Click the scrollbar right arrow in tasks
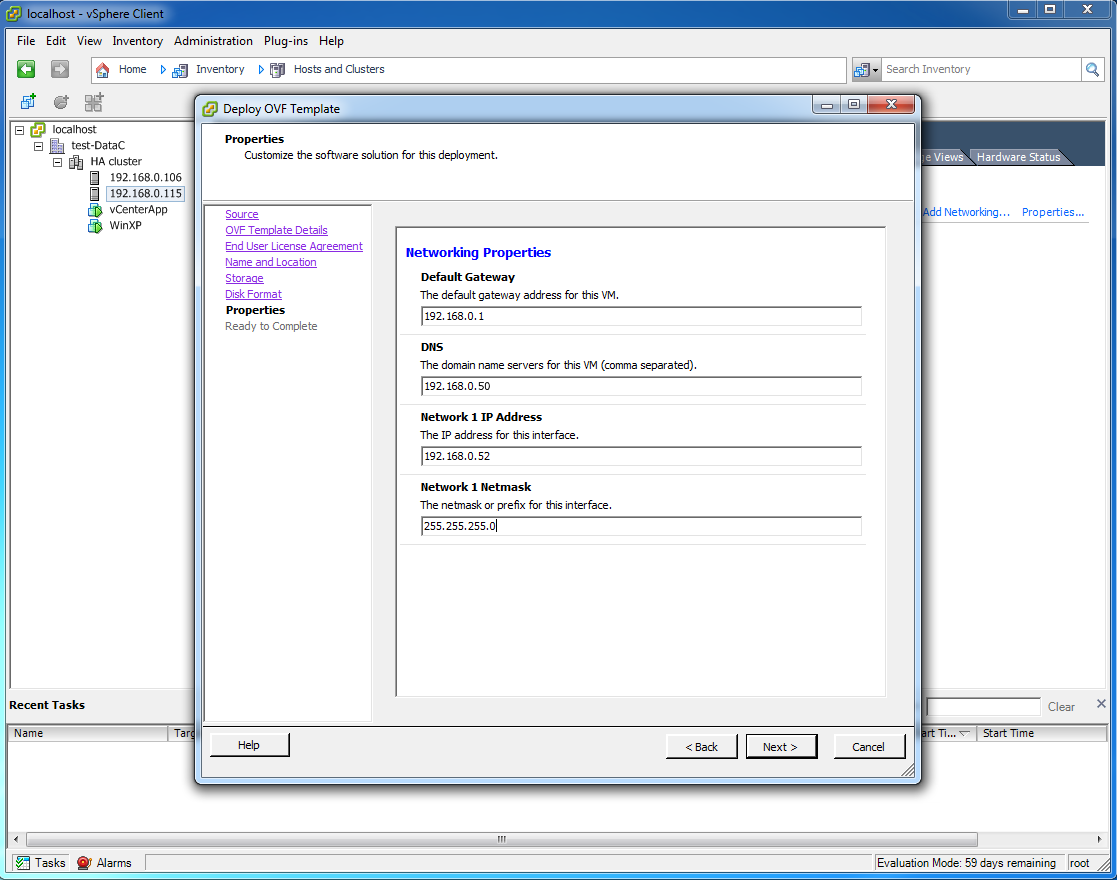 click(x=1099, y=839)
